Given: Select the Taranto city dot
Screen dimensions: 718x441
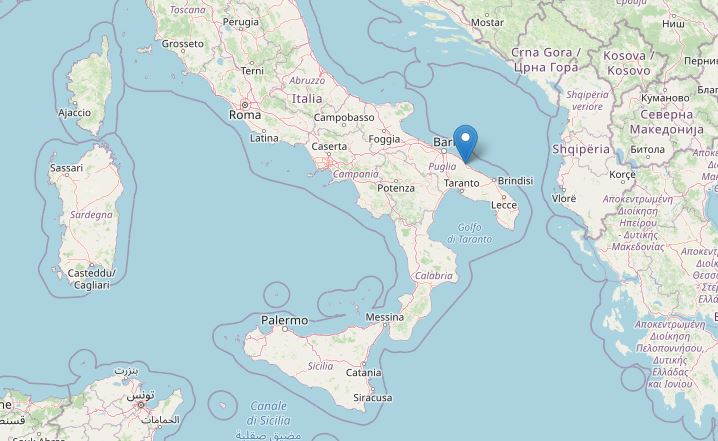Looking at the screenshot, I should pos(462,191).
